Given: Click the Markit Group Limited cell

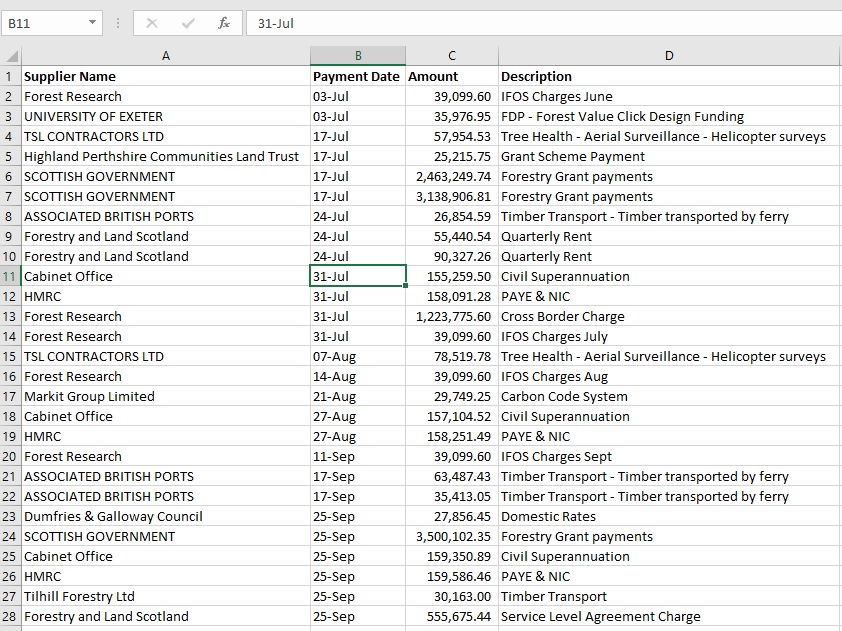Looking at the screenshot, I should point(166,396).
